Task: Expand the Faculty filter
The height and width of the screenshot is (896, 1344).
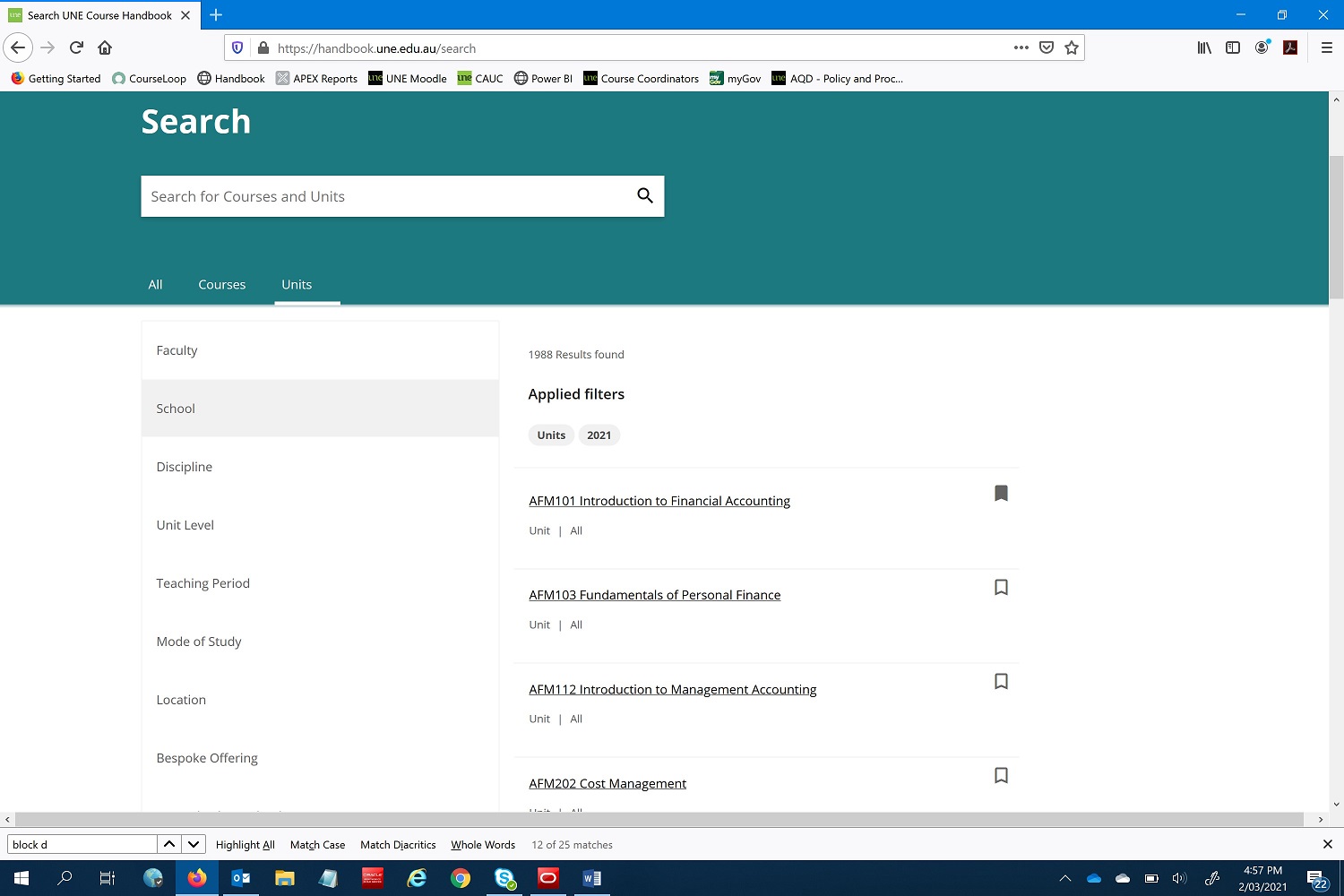Action: tap(320, 350)
